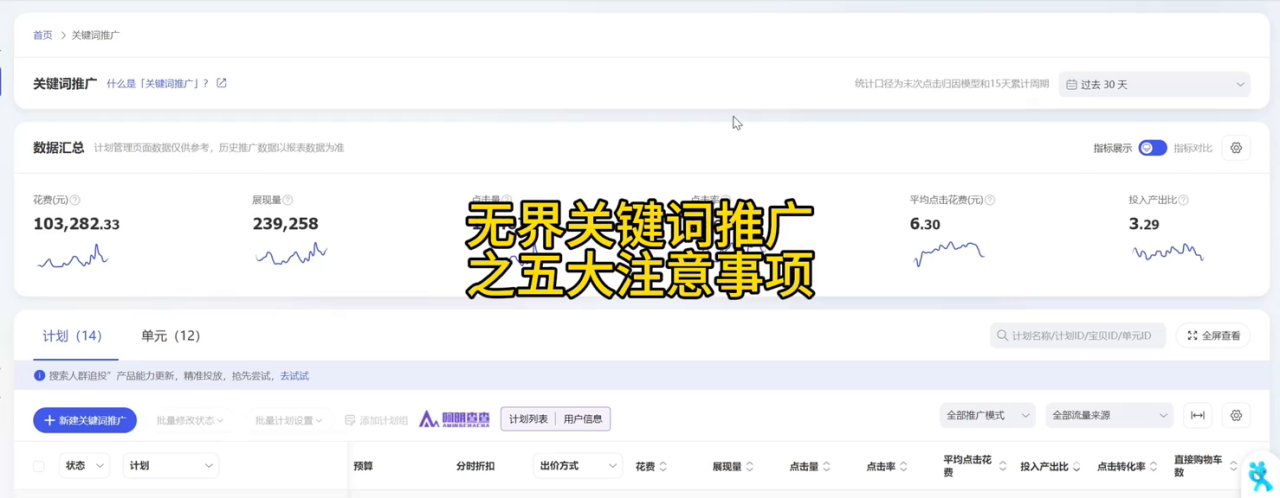Open the 什么是「关键词推广」? link
Screen dimensions: 1280x498
click(x=158, y=84)
